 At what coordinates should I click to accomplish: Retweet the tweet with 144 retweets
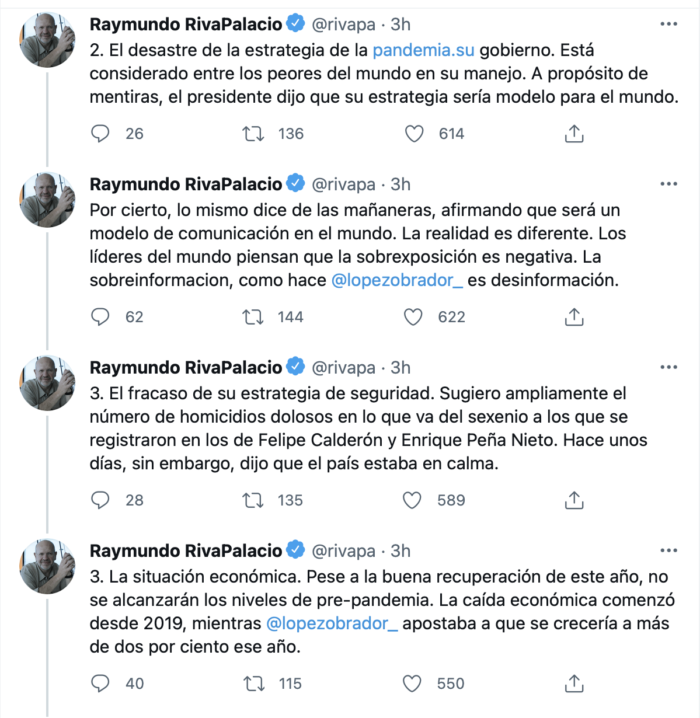[x=255, y=317]
